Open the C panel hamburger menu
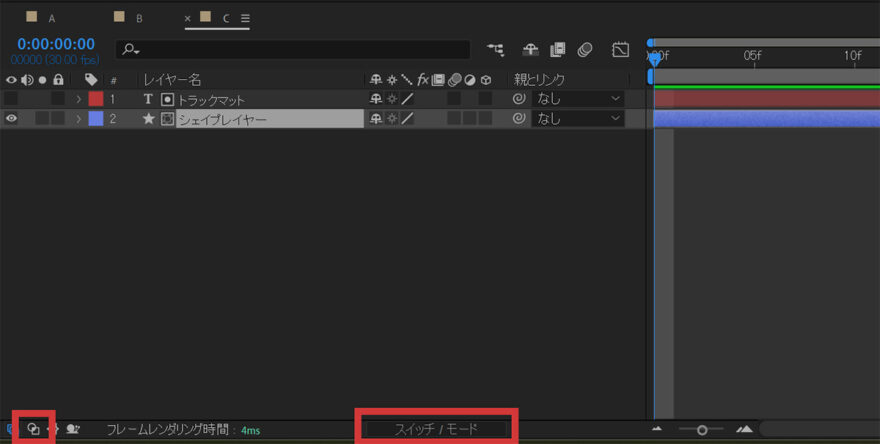This screenshot has width=880, height=444. (x=245, y=19)
